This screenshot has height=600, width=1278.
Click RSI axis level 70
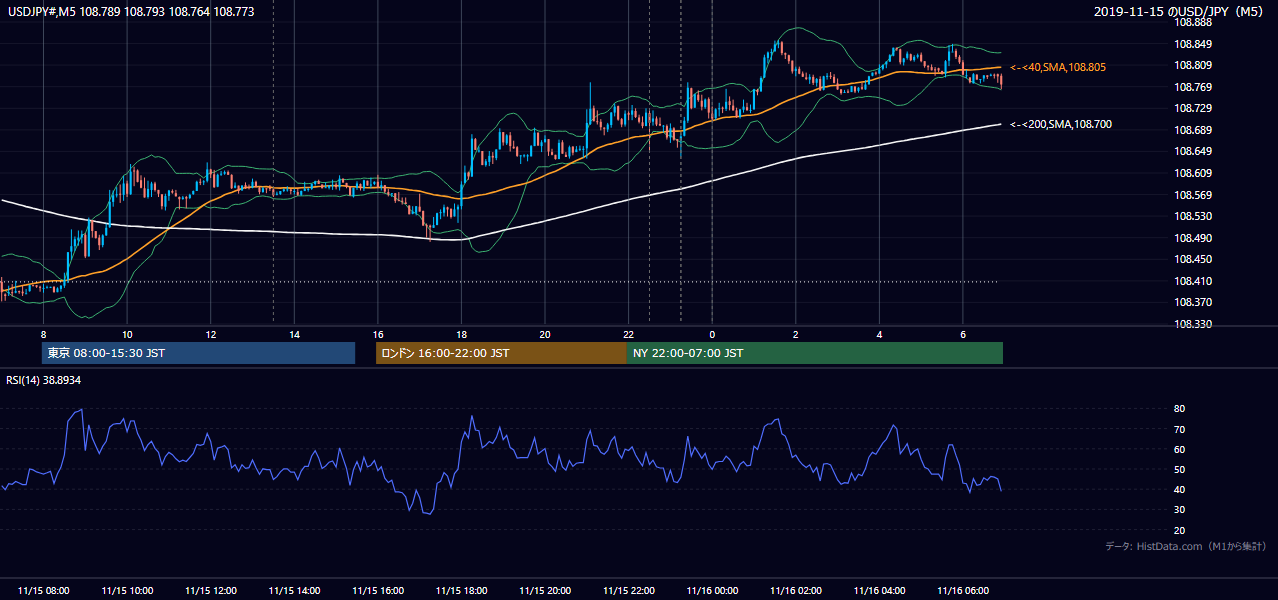click(x=1180, y=429)
